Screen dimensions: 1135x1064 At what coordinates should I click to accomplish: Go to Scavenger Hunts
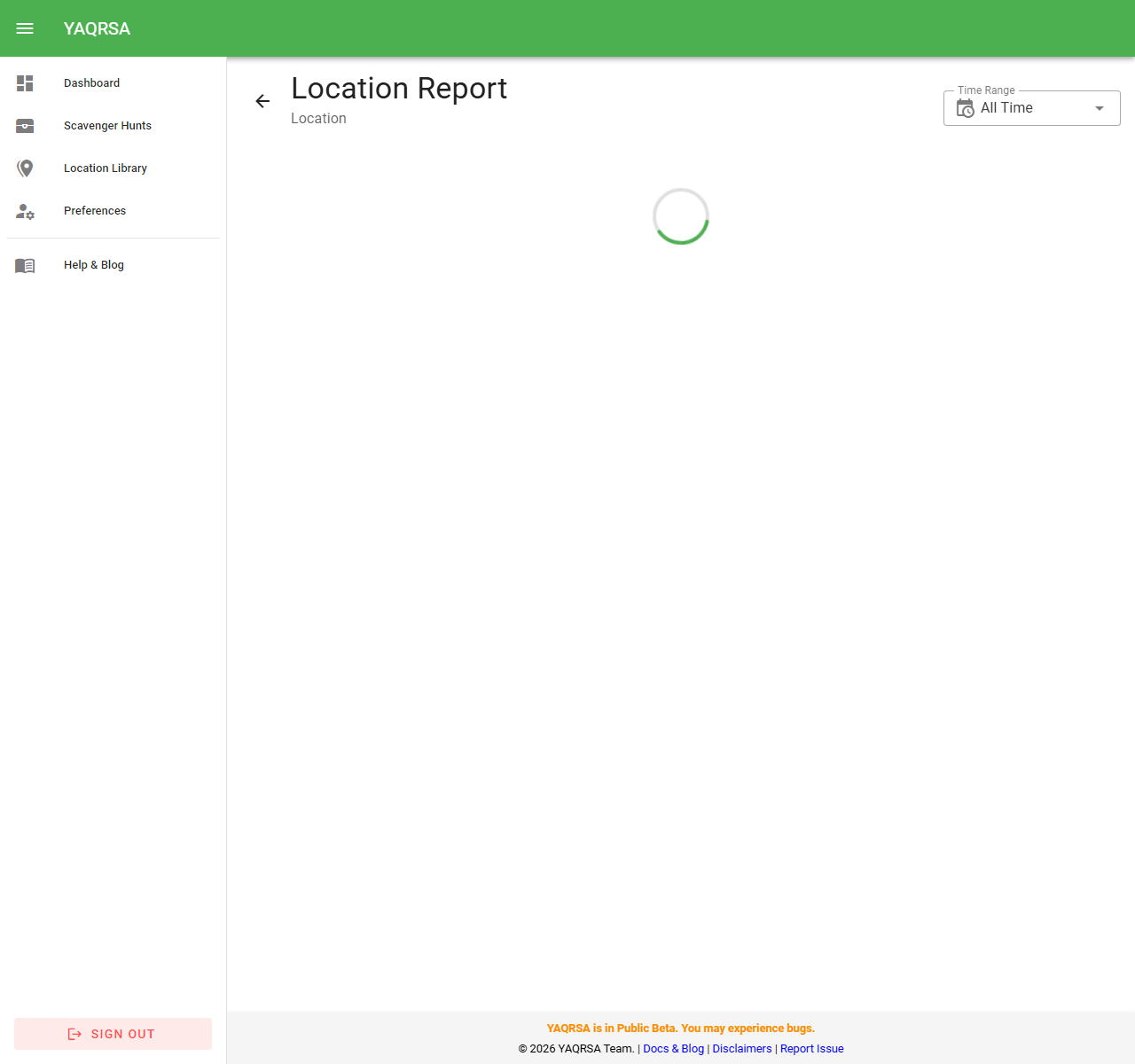[113, 126]
